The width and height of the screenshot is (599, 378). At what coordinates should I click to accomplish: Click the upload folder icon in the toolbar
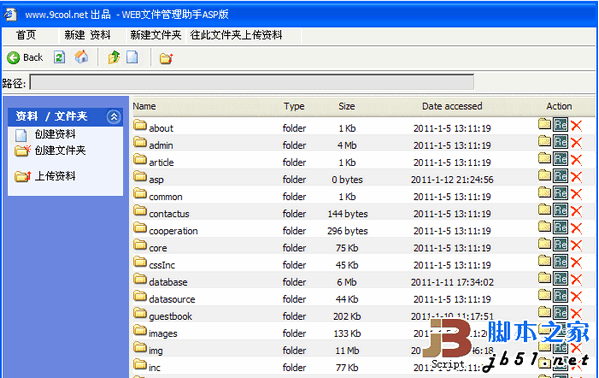pos(166,58)
